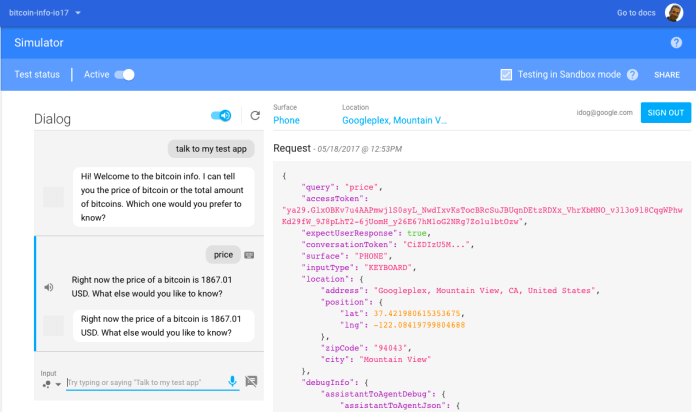The height and width of the screenshot is (412, 696).
Task: Click the microphone icon in input bar
Action: click(x=232, y=381)
